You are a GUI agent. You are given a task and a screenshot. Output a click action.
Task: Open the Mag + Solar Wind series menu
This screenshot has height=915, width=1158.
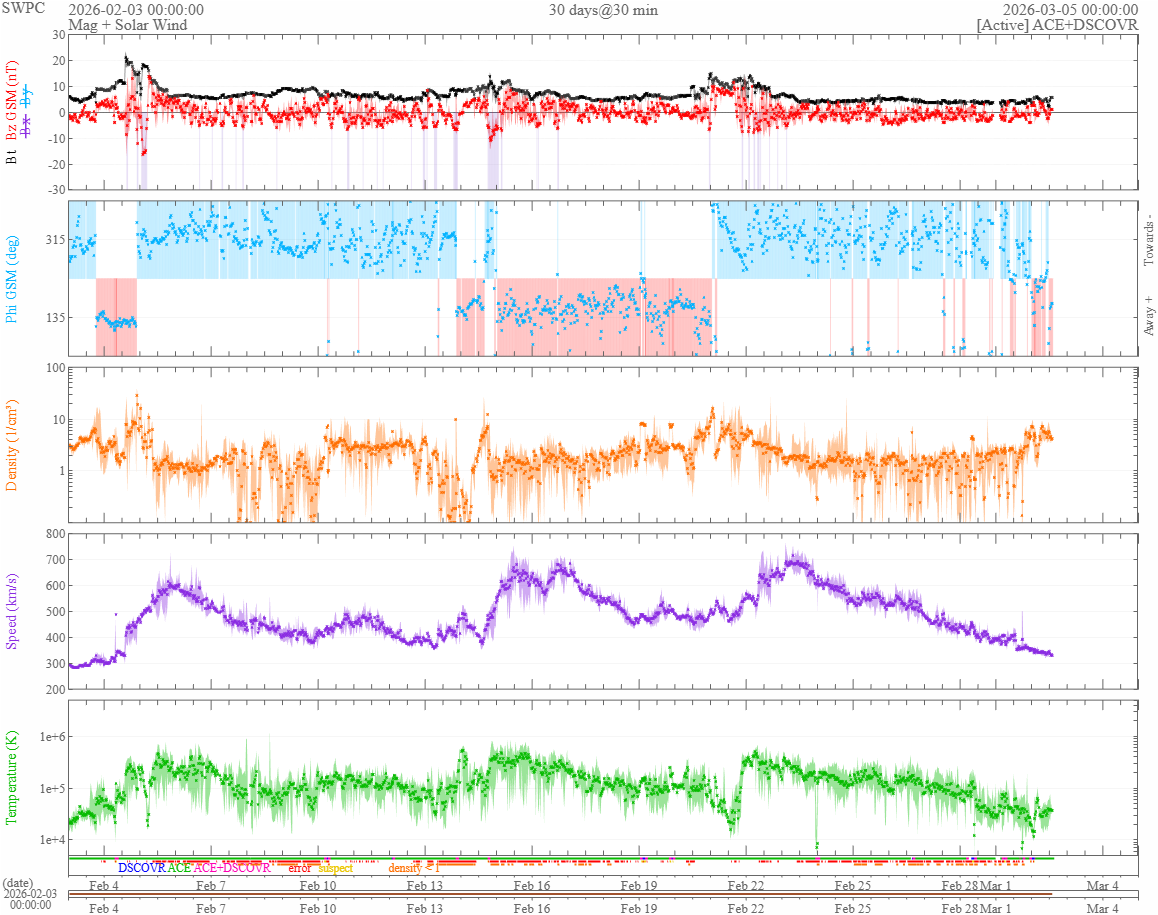coord(128,24)
